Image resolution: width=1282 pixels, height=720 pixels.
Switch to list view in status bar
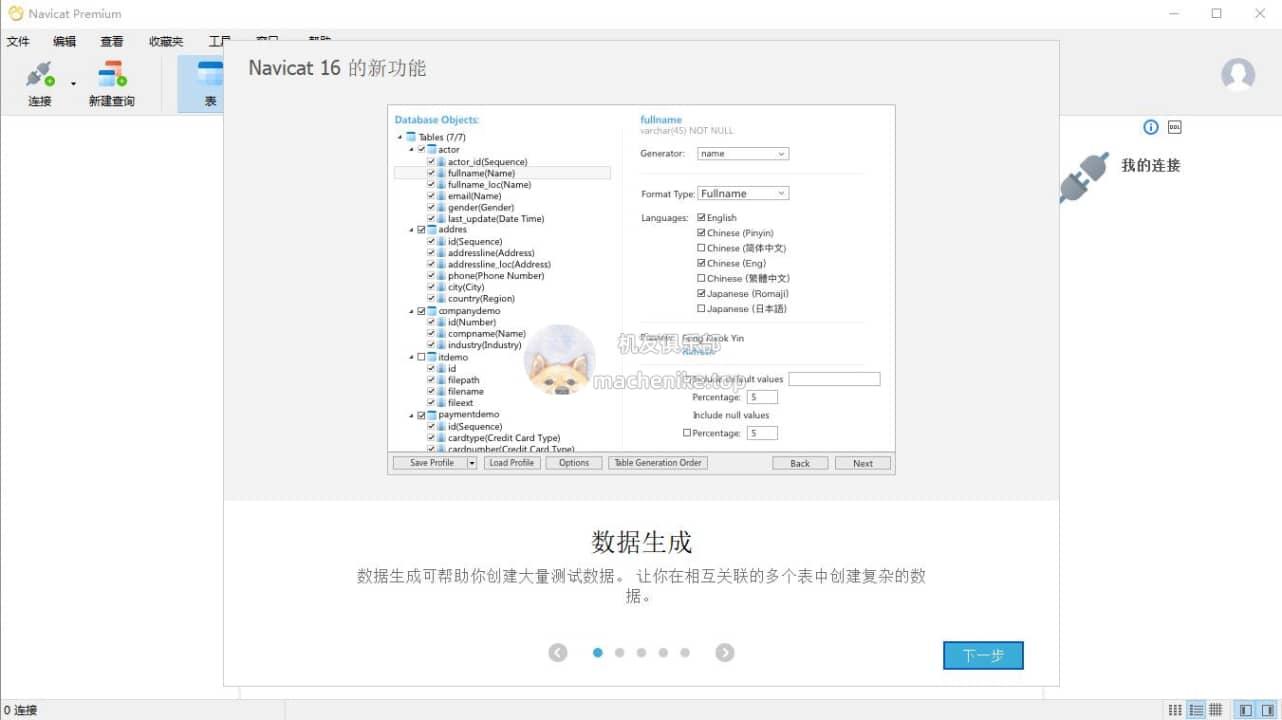pyautogui.click(x=1196, y=710)
